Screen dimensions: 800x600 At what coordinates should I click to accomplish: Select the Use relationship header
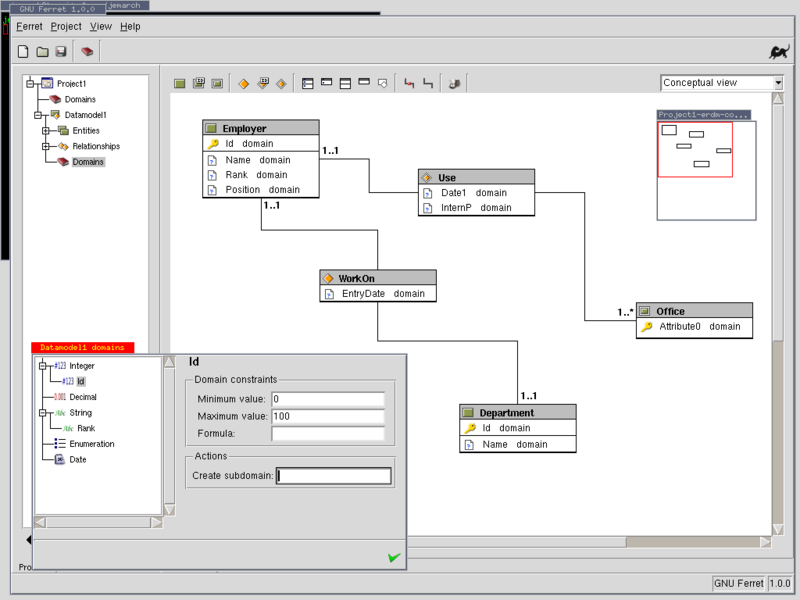tap(477, 178)
